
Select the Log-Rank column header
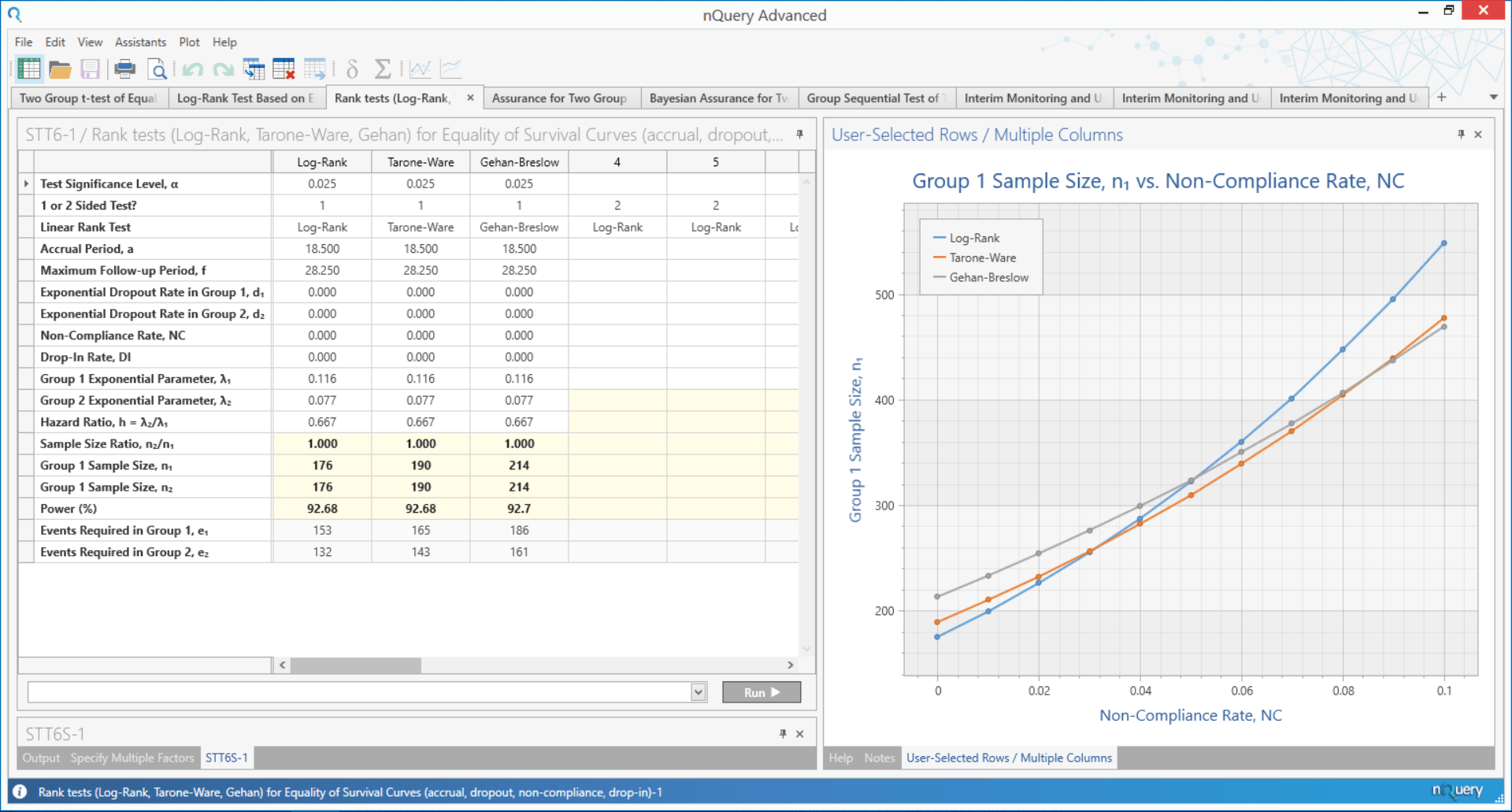(322, 162)
